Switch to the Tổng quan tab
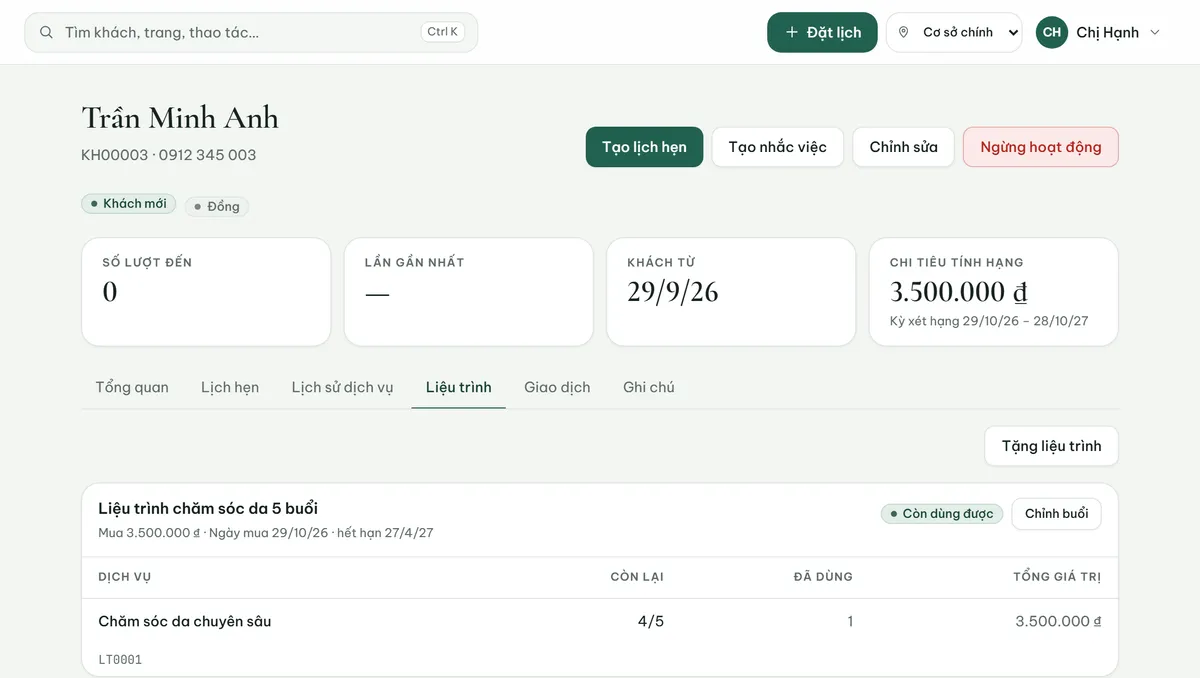 (132, 387)
